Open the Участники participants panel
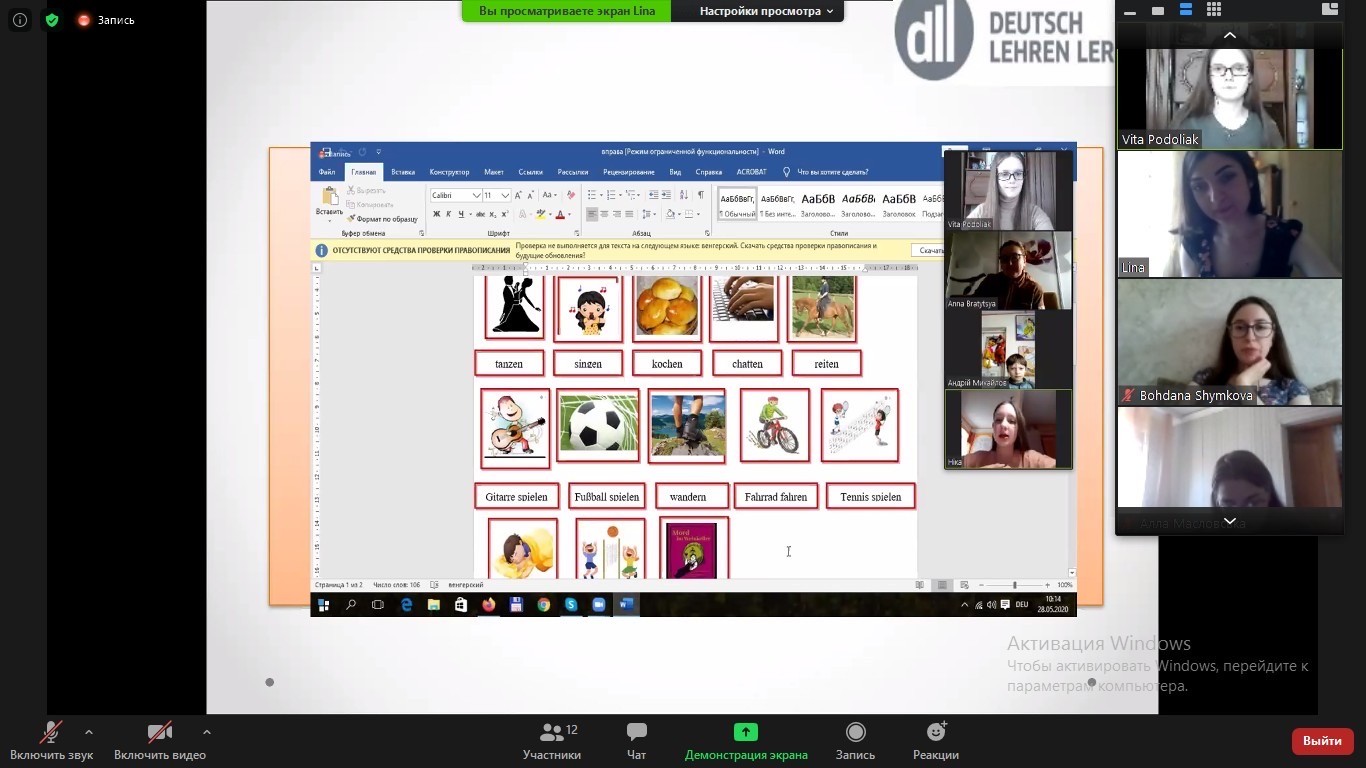The image size is (1366, 768). pos(552,740)
